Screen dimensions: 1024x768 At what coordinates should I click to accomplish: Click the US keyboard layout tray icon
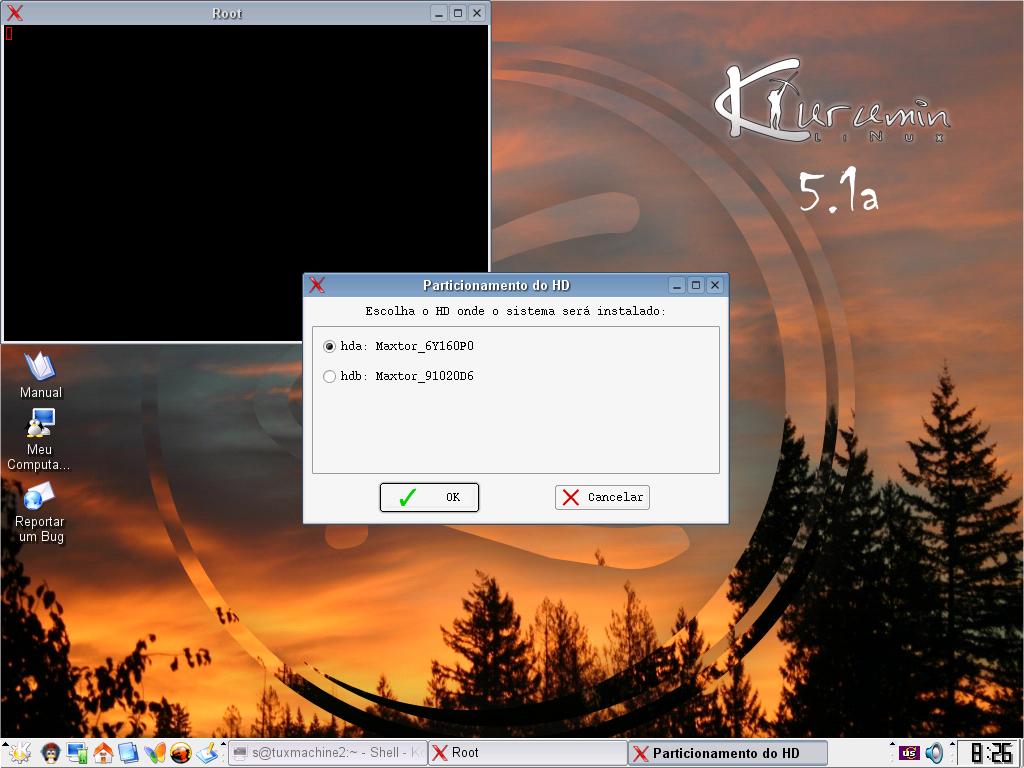[909, 753]
